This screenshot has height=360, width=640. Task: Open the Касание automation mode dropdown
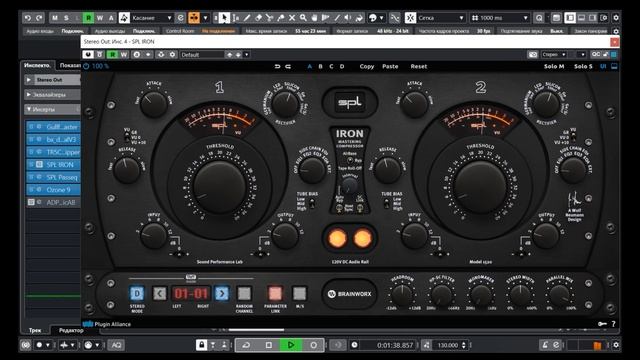pyautogui.click(x=151, y=18)
